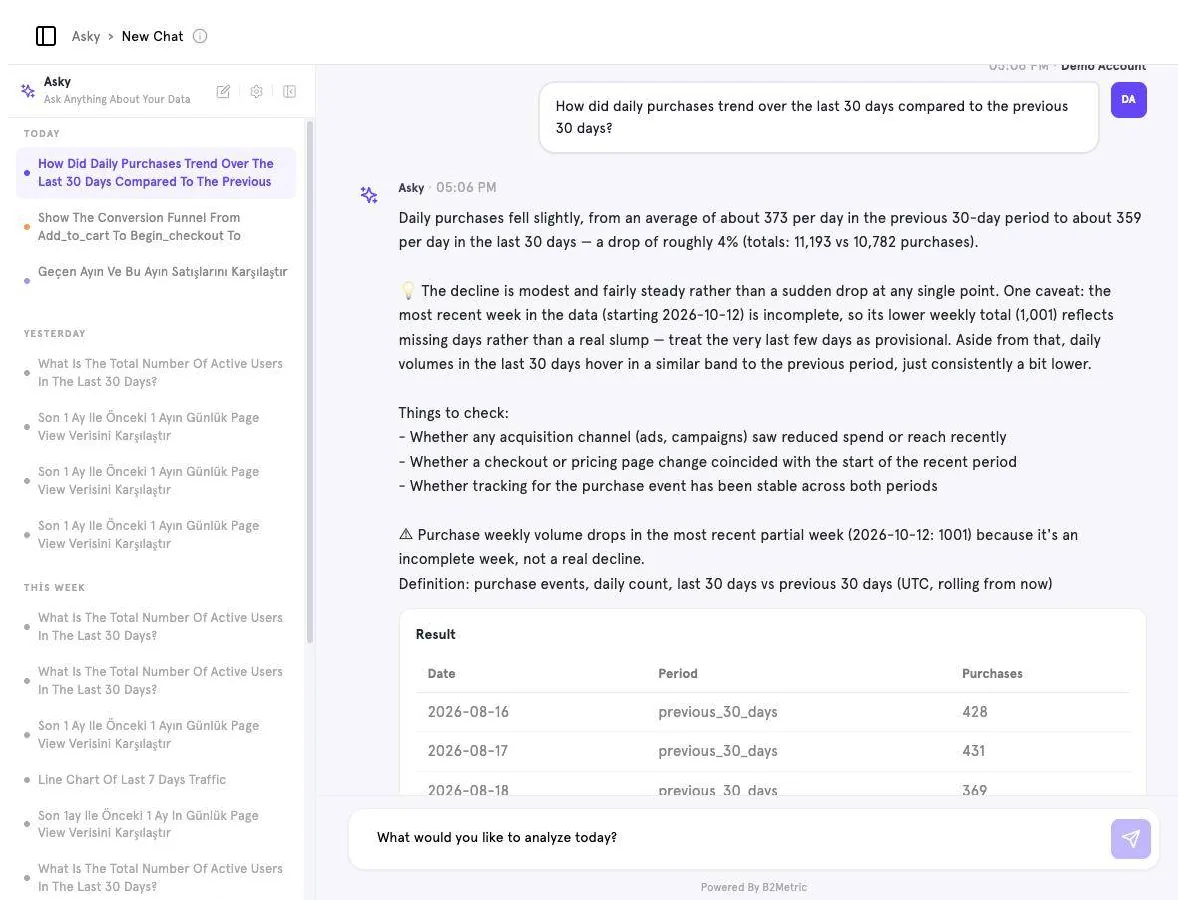Click the New Chat breadcrumb title
This screenshot has width=1178, height=900.
click(153, 36)
